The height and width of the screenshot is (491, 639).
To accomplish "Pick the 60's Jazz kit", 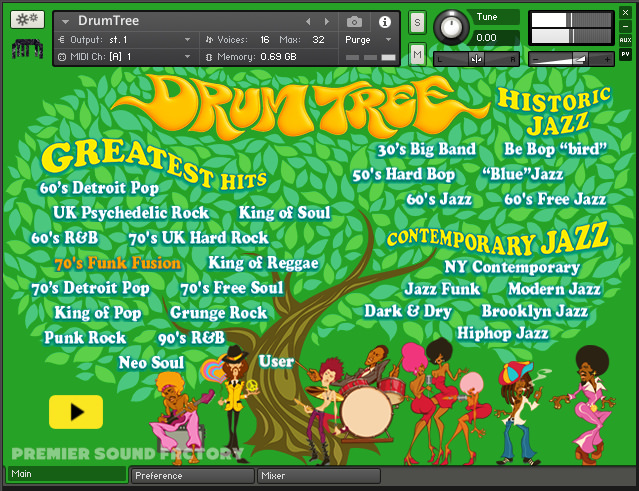I will click(x=439, y=200).
